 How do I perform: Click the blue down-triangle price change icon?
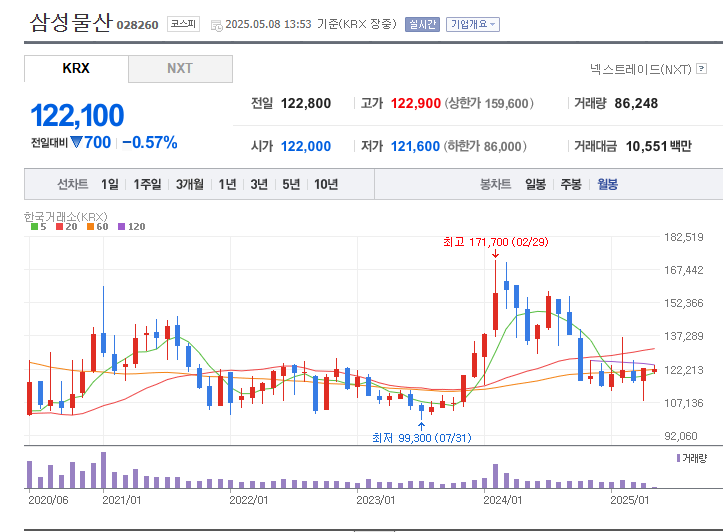[x=77, y=142]
